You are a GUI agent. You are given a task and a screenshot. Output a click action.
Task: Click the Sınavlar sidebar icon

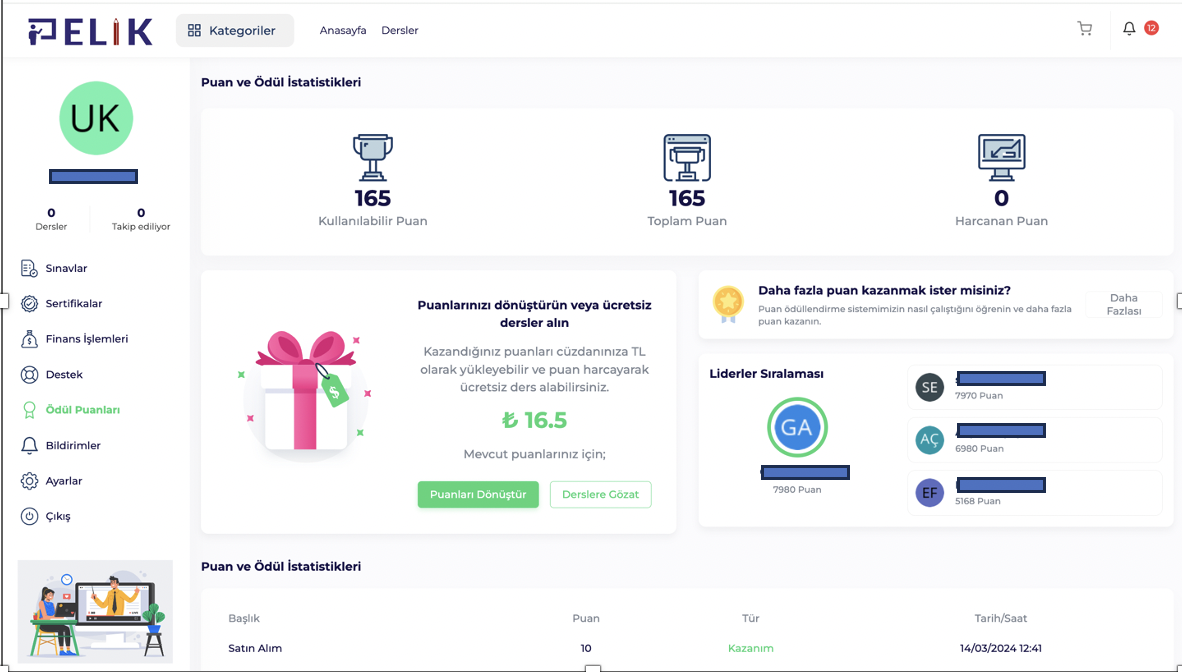29,268
